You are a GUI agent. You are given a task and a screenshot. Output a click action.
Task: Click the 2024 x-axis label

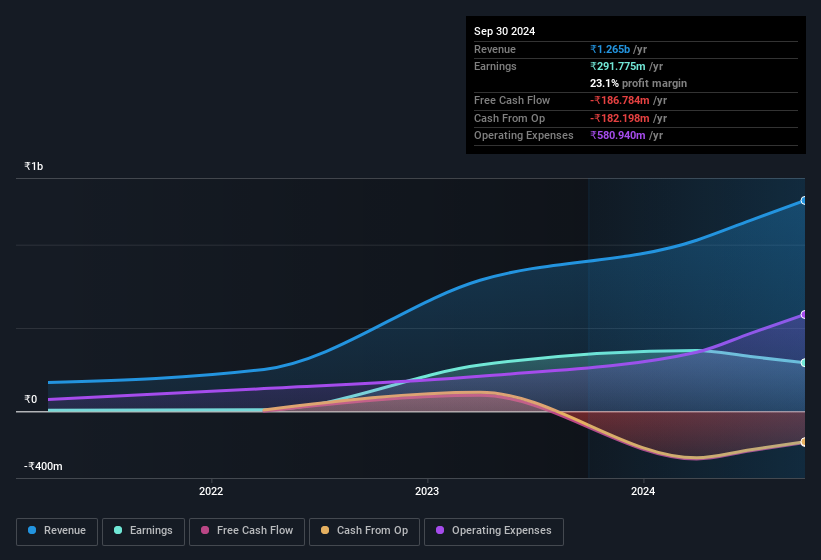[643, 491]
